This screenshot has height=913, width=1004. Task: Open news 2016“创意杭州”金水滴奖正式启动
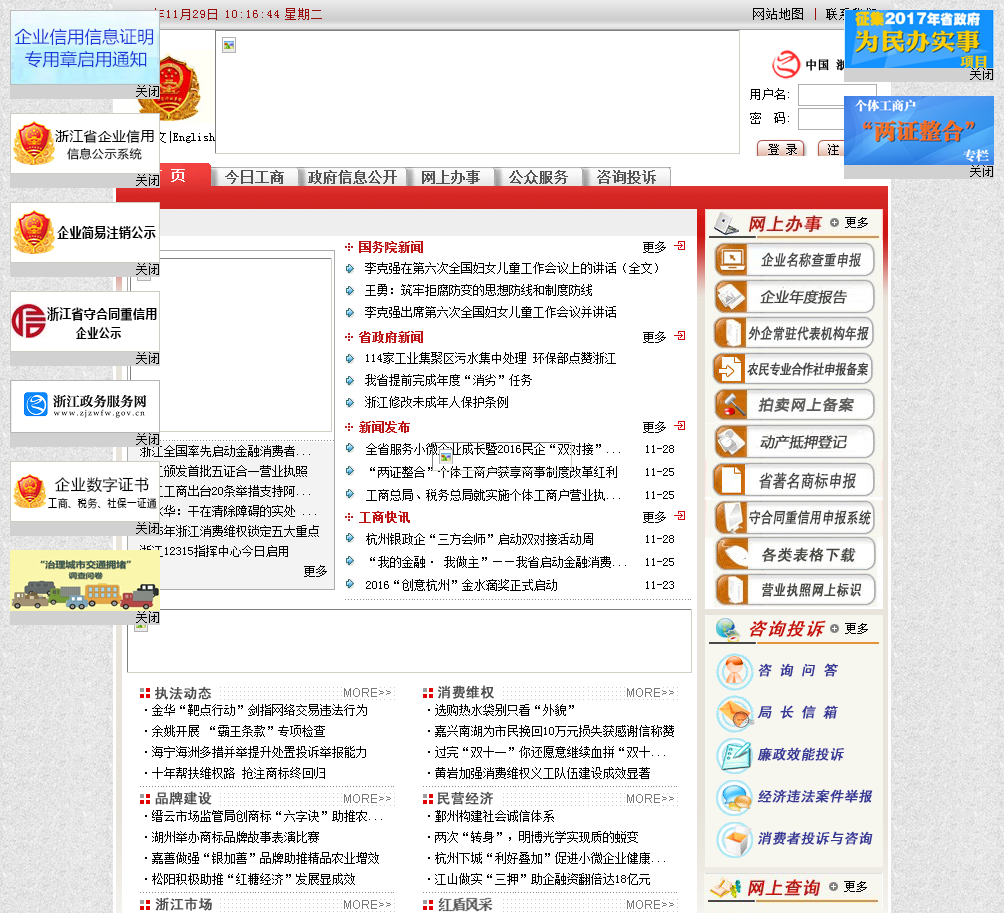click(x=461, y=585)
